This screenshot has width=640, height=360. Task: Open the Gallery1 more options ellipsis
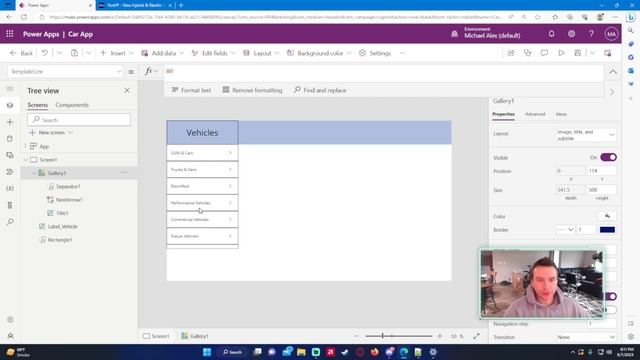pos(124,173)
